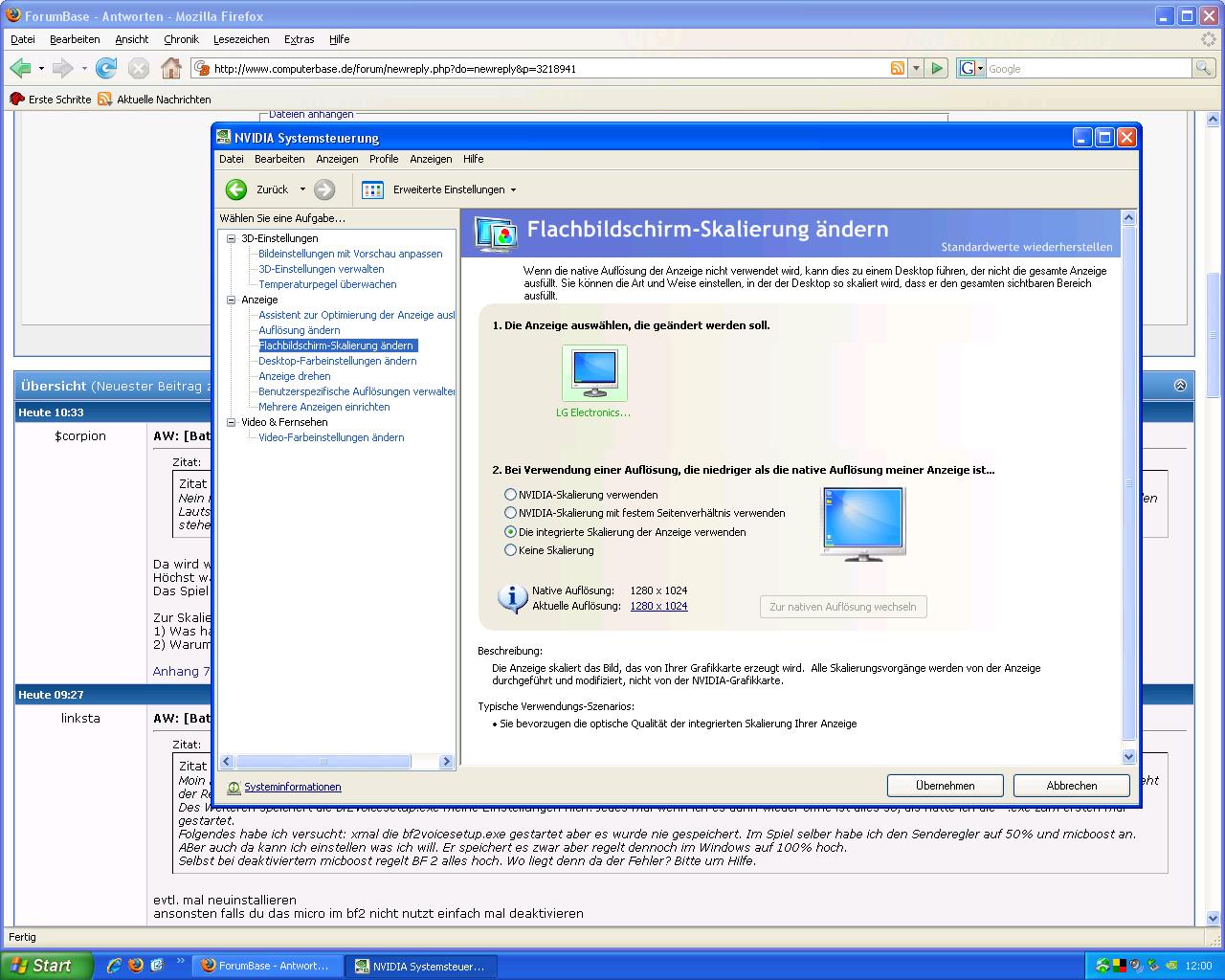Open NVIDIA Hilfe menu
The width and height of the screenshot is (1225, 980).
tap(473, 159)
